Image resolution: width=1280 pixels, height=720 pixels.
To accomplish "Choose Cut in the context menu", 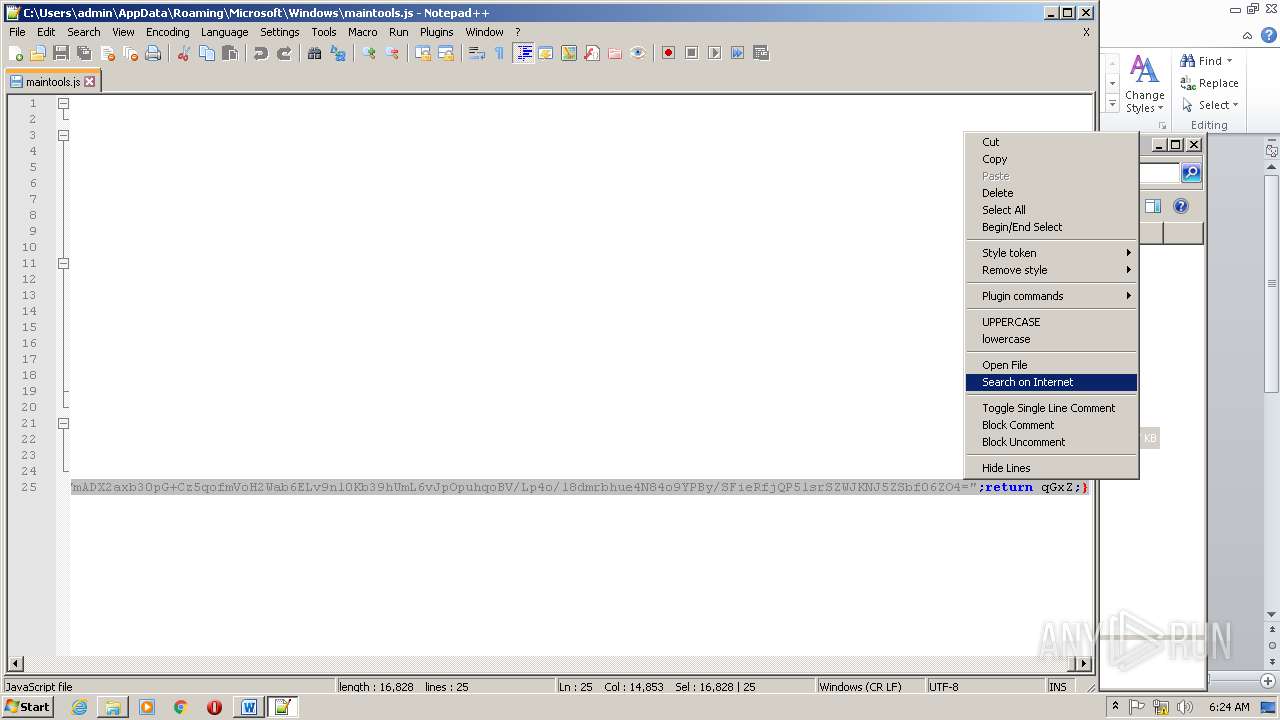I will [1051, 142].
